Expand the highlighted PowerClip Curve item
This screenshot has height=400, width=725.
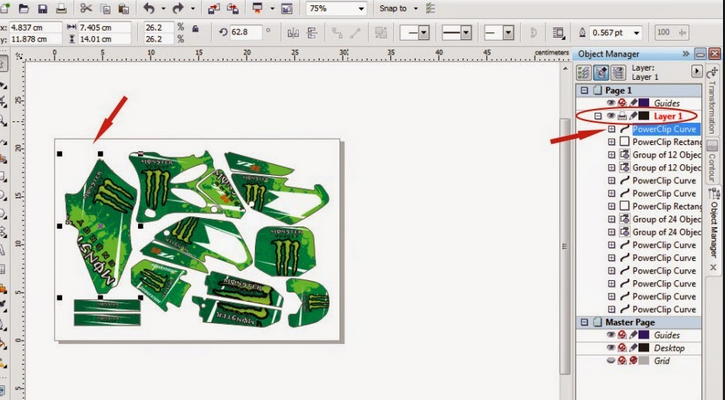click(x=612, y=129)
